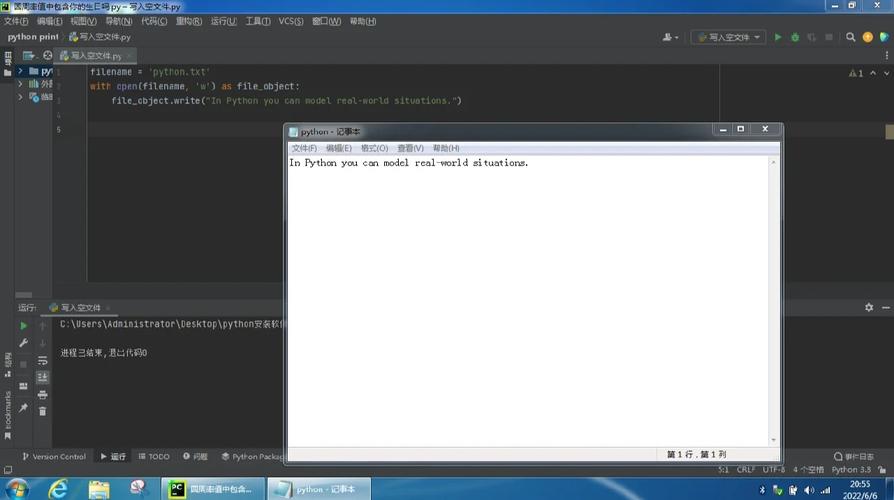Expand the scratches and consoles tree node
Image resolution: width=894 pixels, height=500 pixels.
pos(20,97)
